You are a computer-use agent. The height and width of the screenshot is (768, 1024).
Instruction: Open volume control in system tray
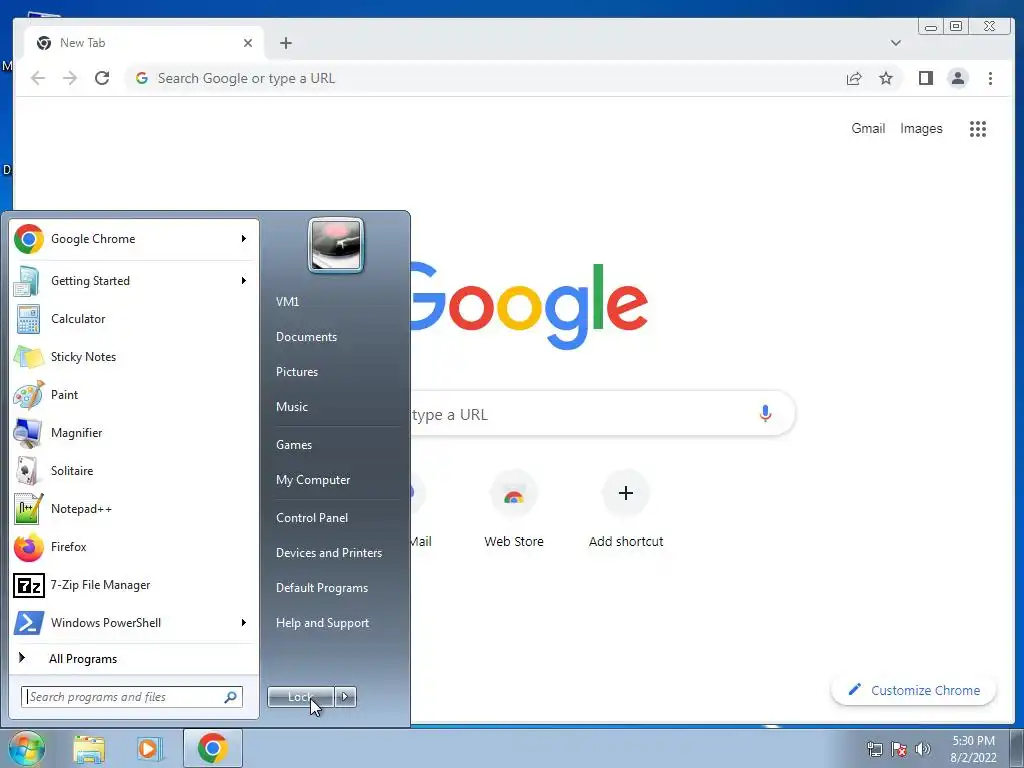point(923,749)
